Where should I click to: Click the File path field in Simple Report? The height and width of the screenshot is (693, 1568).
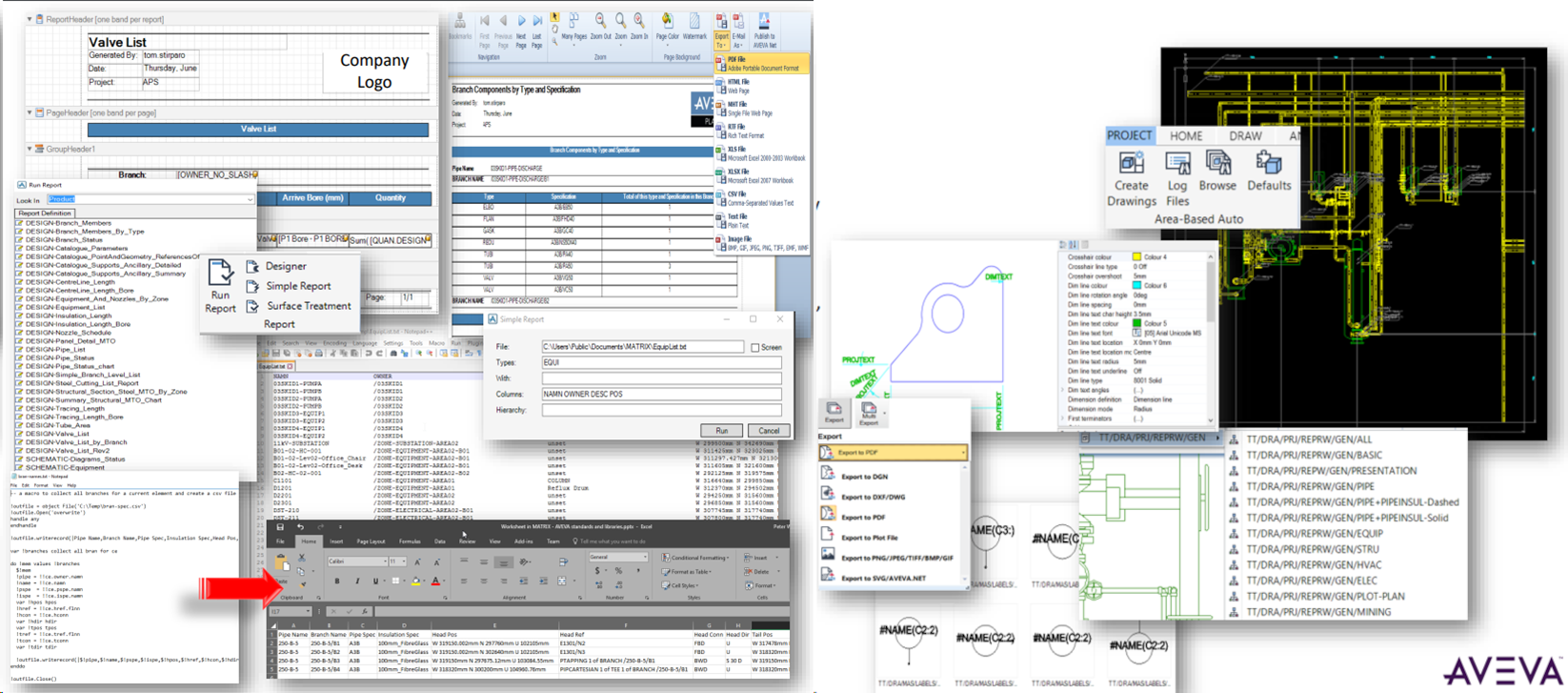[643, 347]
